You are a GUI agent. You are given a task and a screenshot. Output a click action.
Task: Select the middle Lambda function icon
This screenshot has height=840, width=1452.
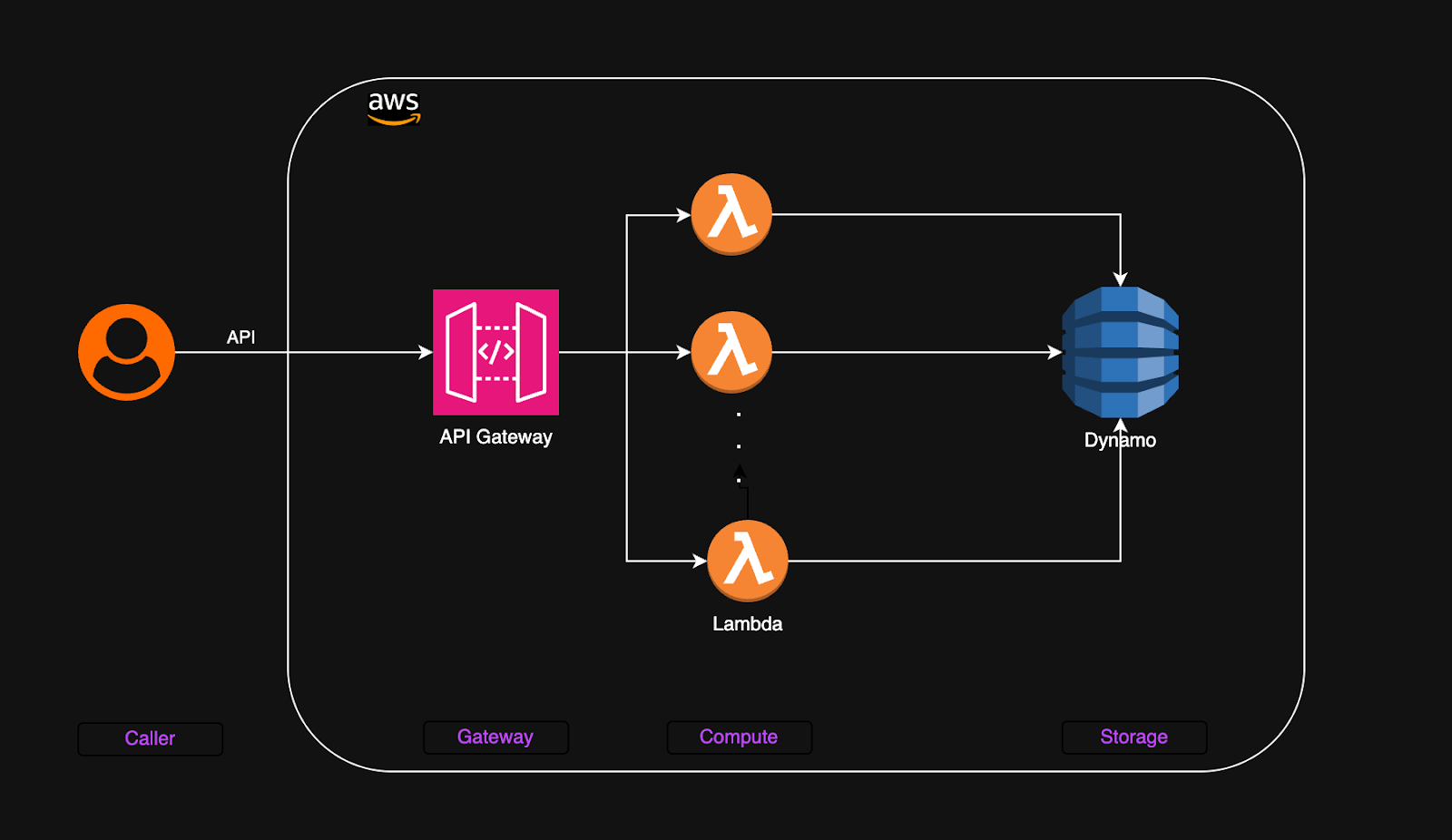point(731,352)
